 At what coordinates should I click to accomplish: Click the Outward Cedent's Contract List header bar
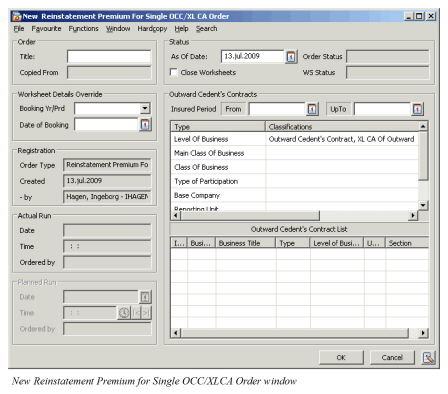pos(299,229)
